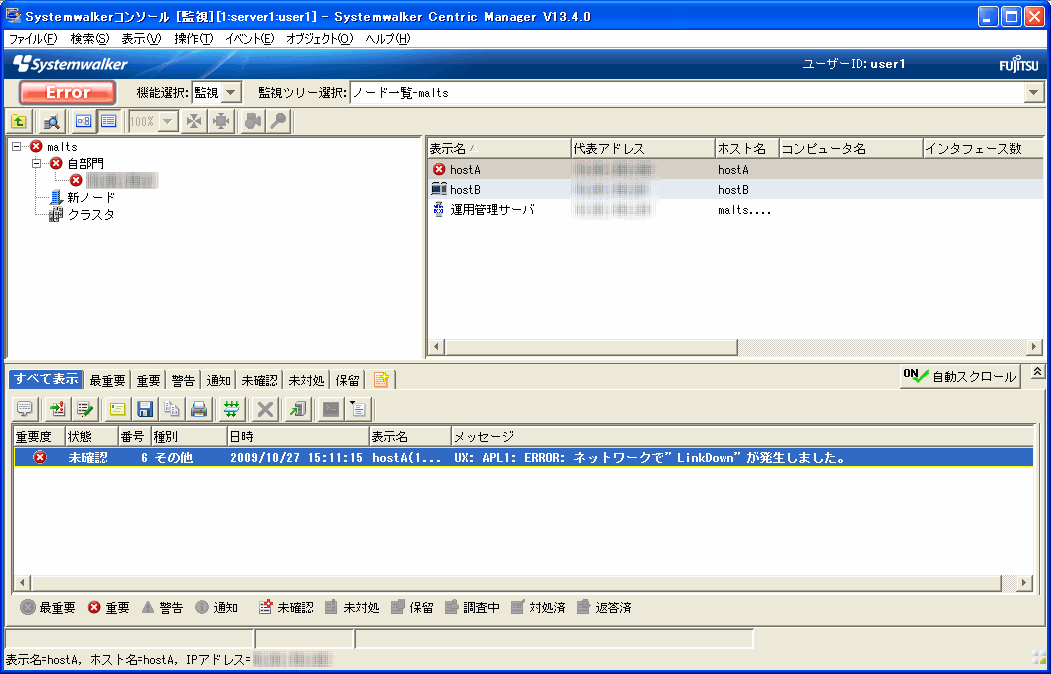Click the expand arrows zoom icon

click(x=221, y=121)
